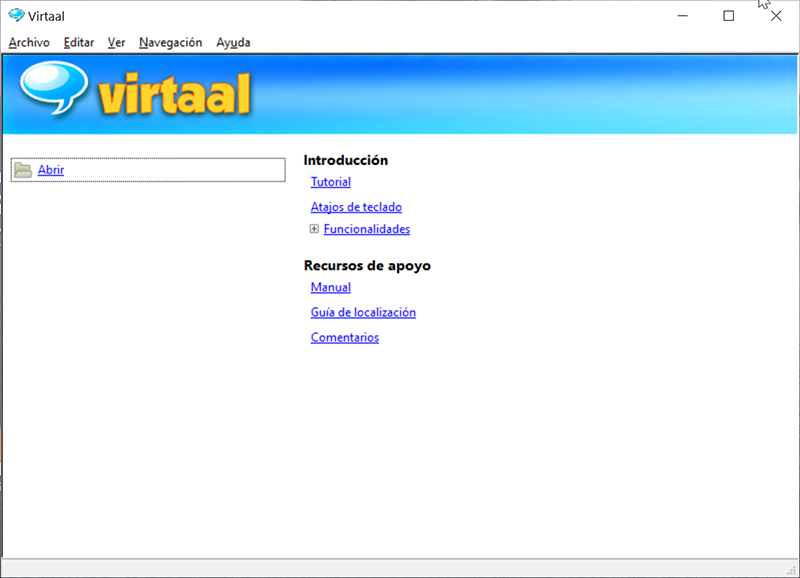Open the Manual link
This screenshot has height=578, width=800.
[331, 287]
